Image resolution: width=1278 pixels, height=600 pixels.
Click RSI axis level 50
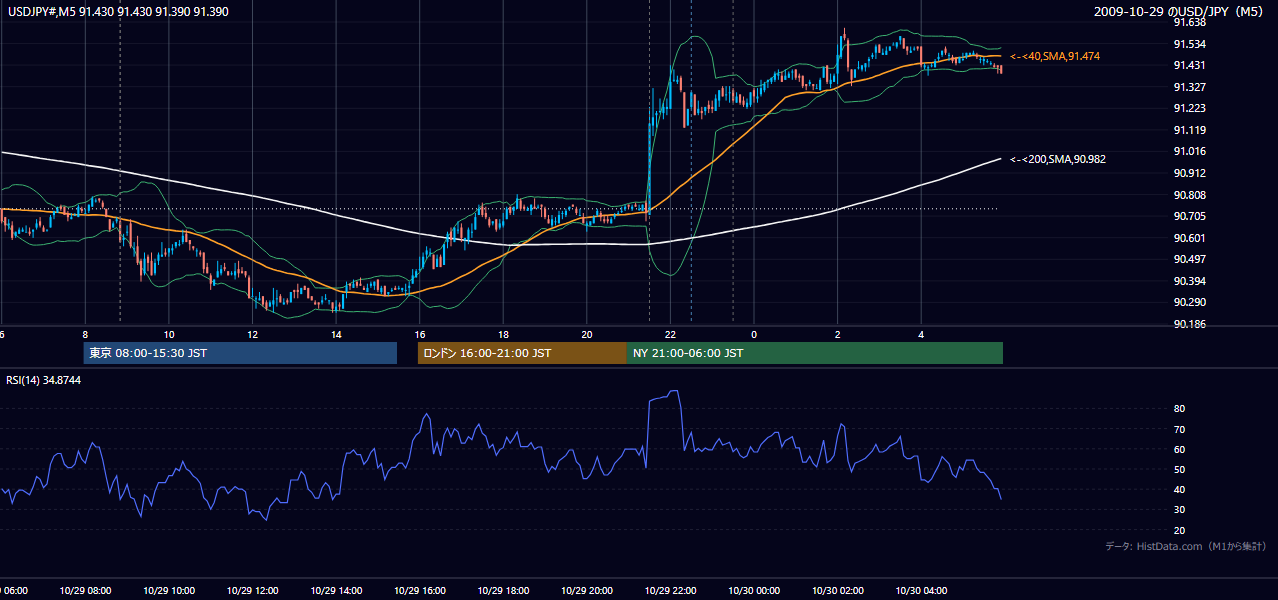coord(1180,469)
